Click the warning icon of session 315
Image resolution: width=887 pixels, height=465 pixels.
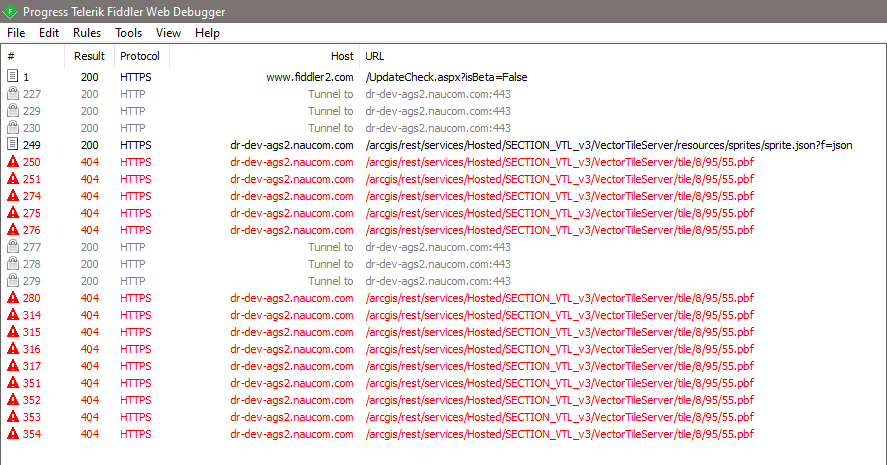coord(12,331)
